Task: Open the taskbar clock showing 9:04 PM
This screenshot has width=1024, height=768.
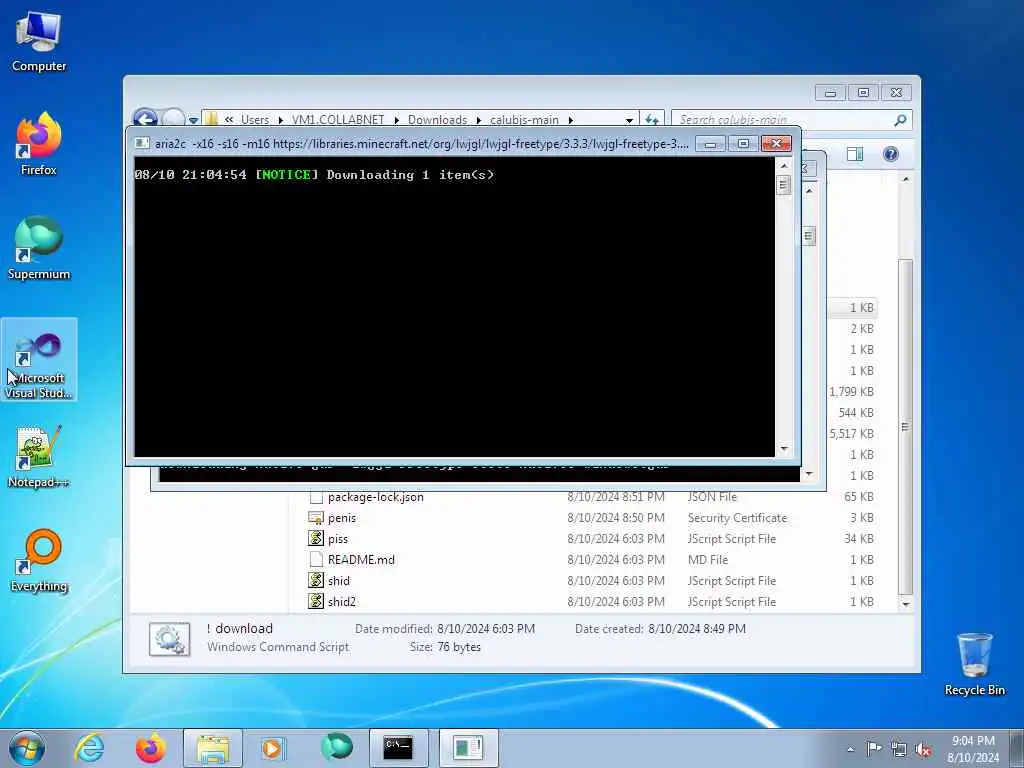Action: point(973,748)
